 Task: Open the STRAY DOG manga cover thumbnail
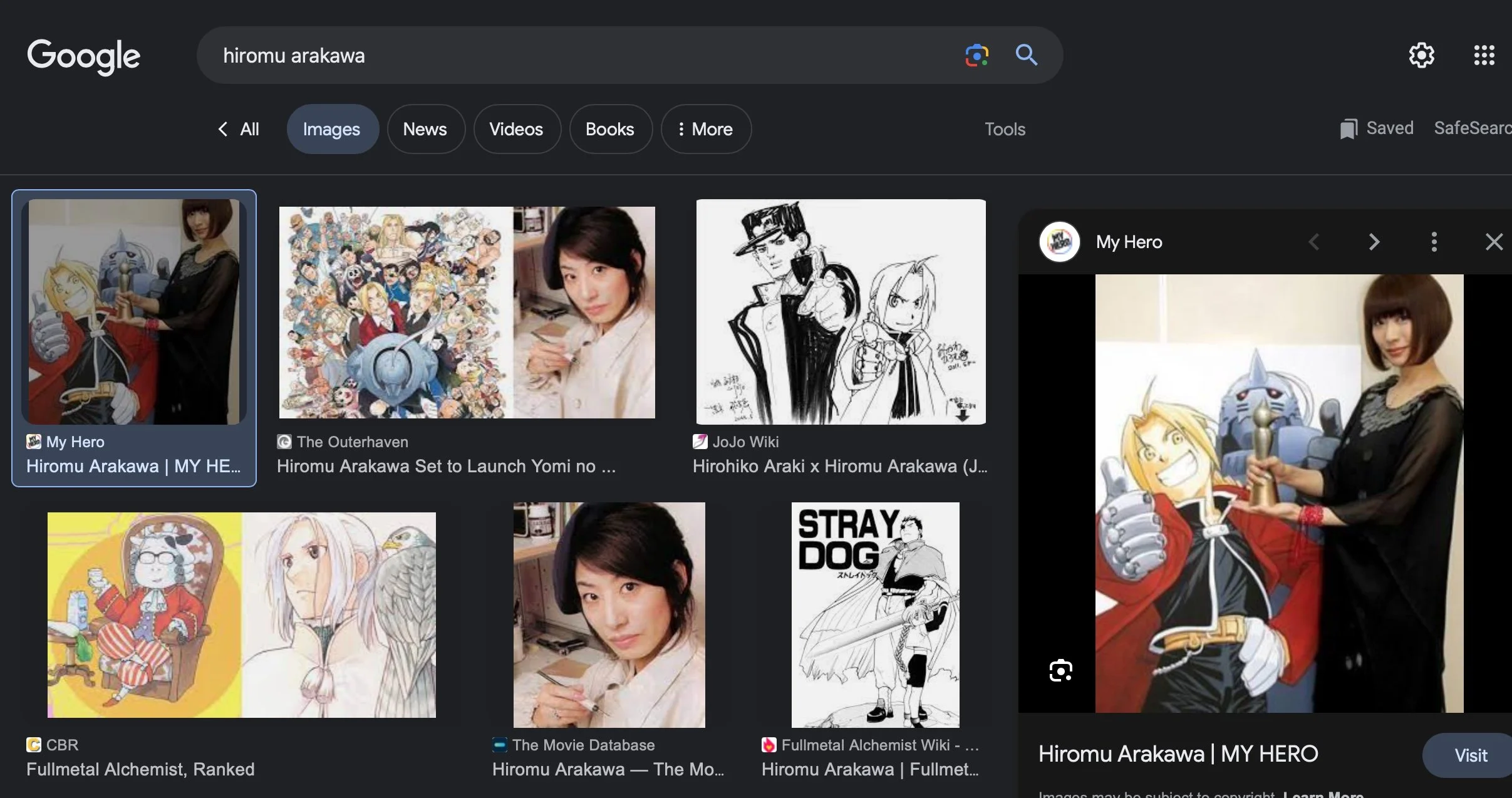coord(875,614)
